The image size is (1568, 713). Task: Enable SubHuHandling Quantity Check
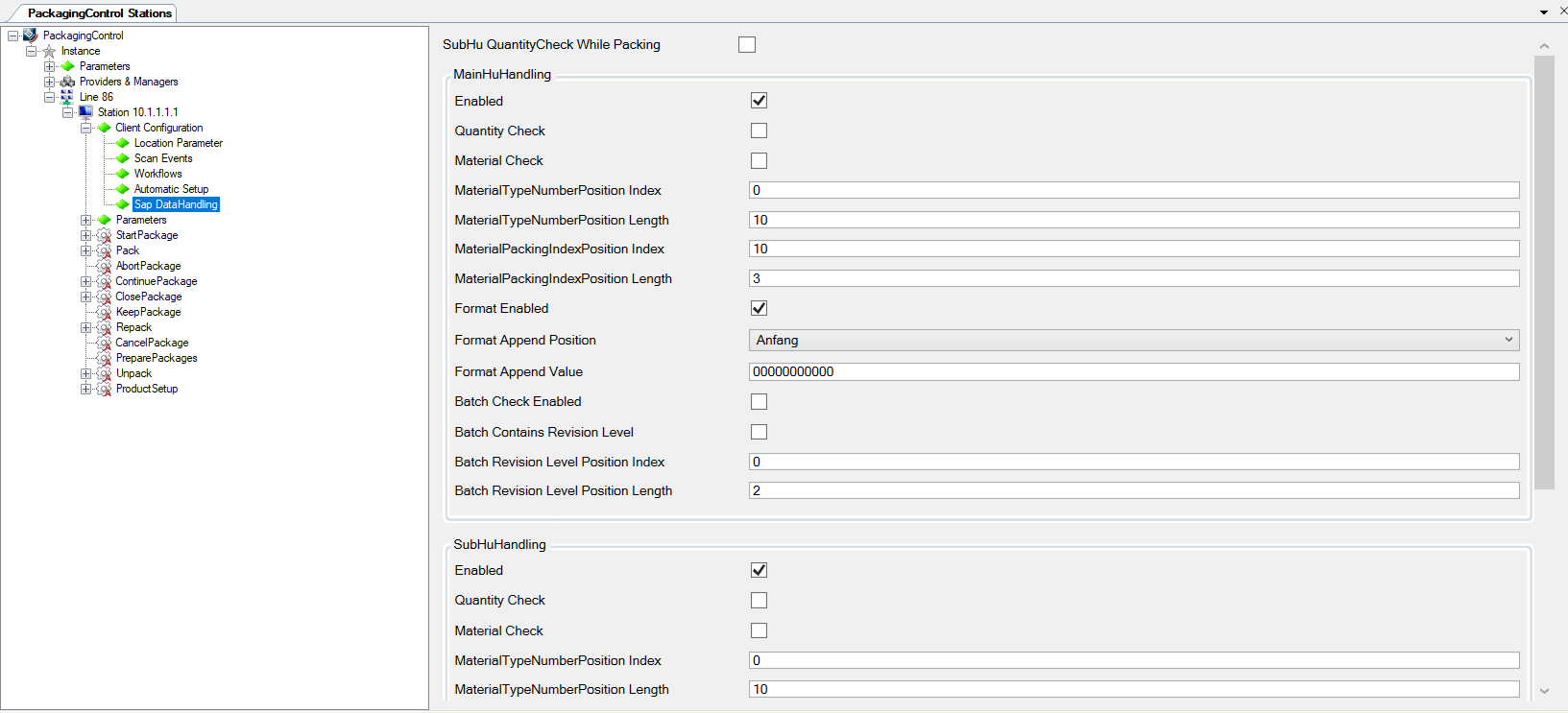pos(759,600)
